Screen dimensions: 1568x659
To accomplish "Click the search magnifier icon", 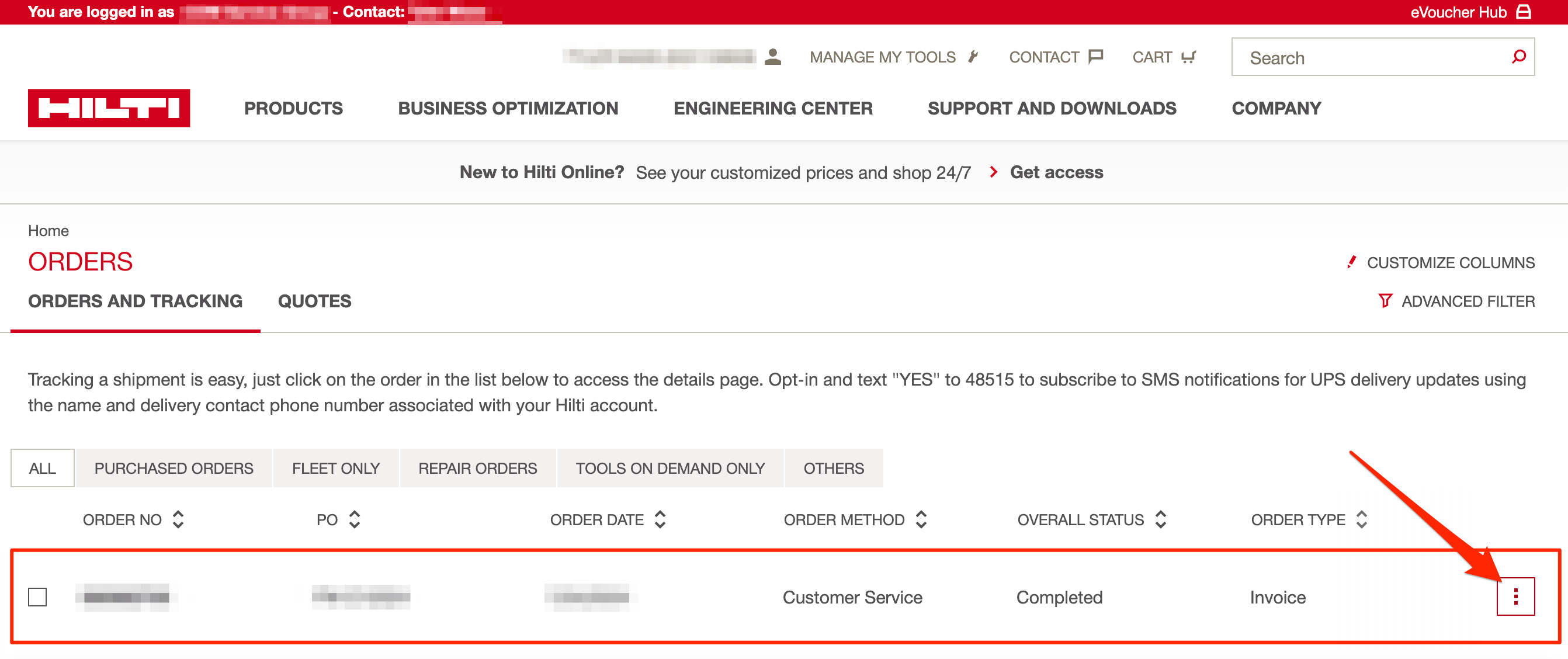I will (1519, 57).
